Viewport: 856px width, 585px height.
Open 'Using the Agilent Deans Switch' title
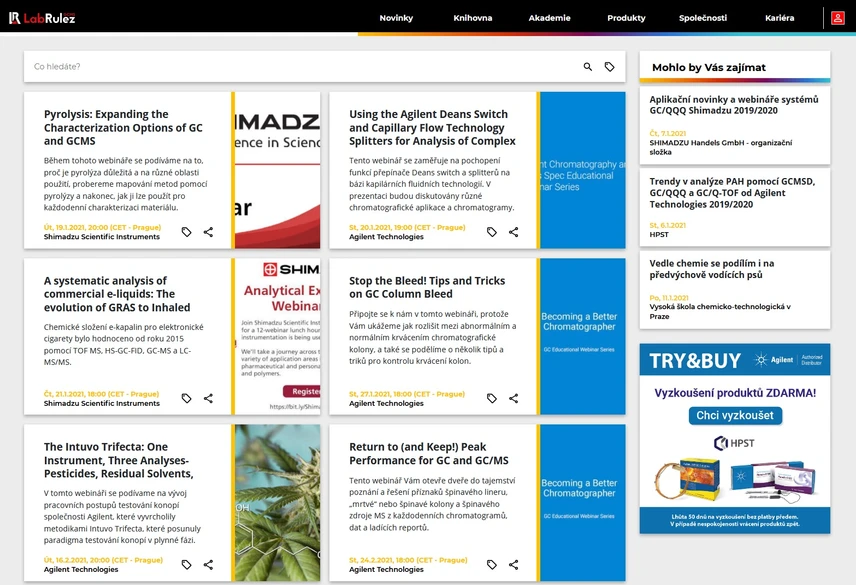[x=432, y=128]
